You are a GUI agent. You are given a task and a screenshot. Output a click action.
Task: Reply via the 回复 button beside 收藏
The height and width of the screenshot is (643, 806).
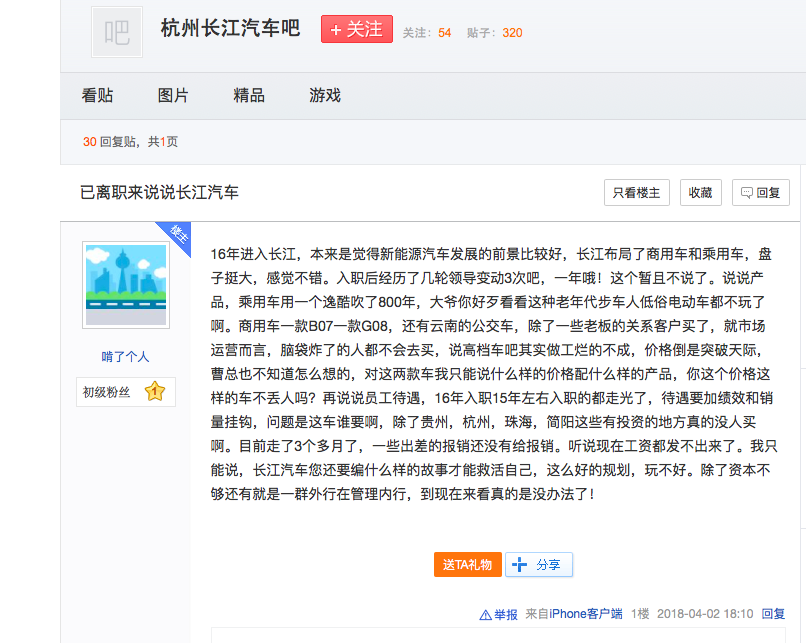[x=760, y=193]
